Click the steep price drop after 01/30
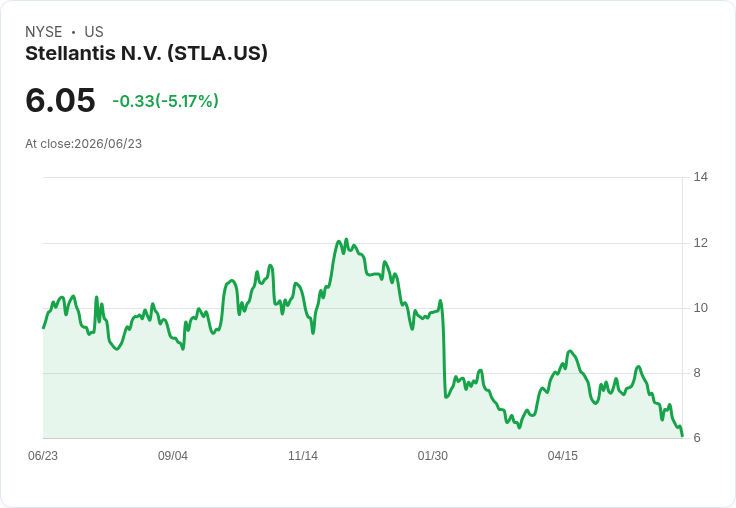 coord(444,352)
